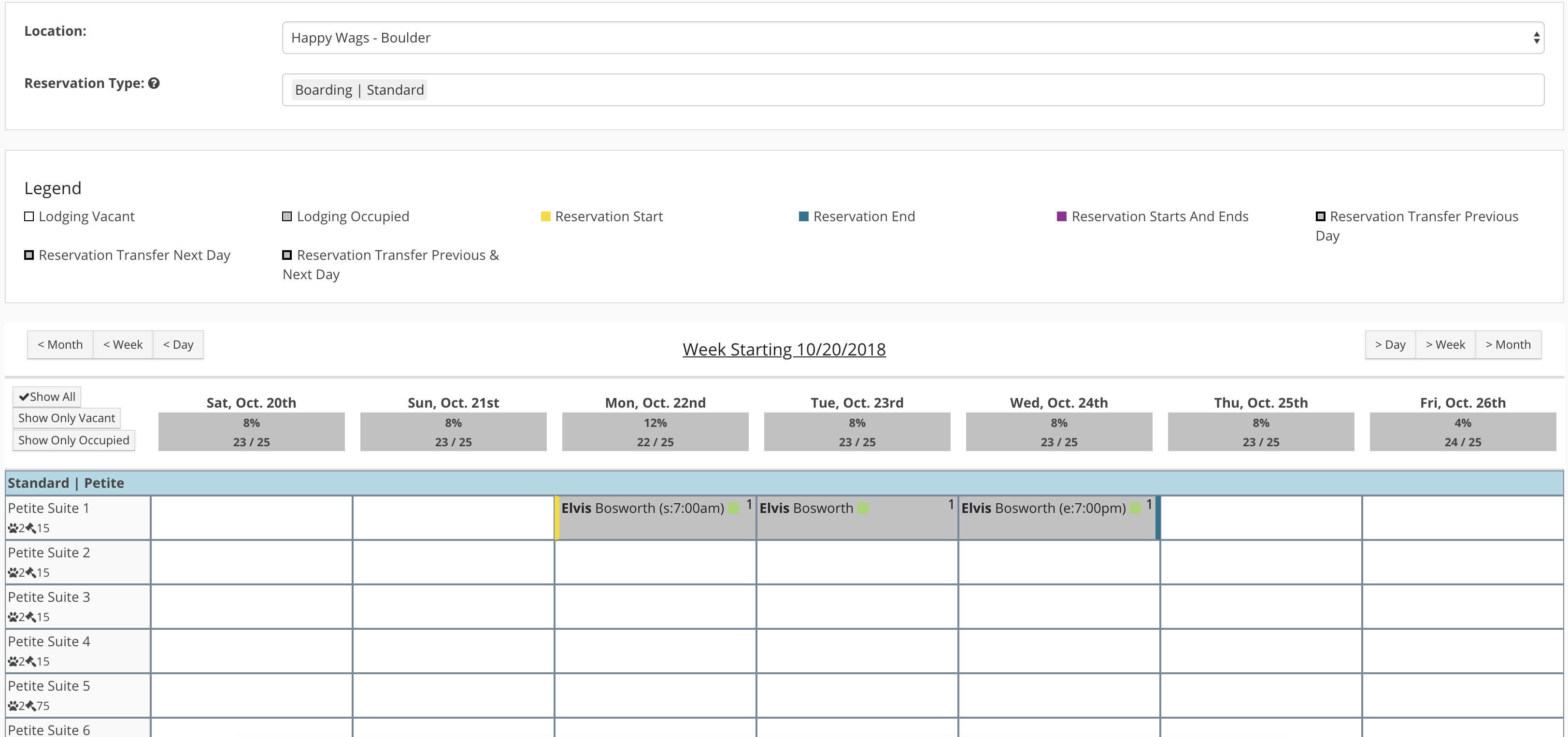Enable Show Only Vacant filter

[x=66, y=418]
